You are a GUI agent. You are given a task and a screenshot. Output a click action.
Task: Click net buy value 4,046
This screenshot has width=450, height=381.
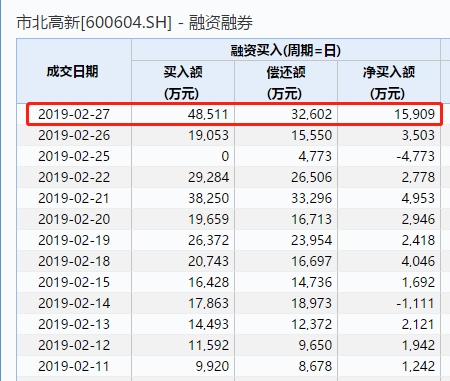pyautogui.click(x=418, y=261)
